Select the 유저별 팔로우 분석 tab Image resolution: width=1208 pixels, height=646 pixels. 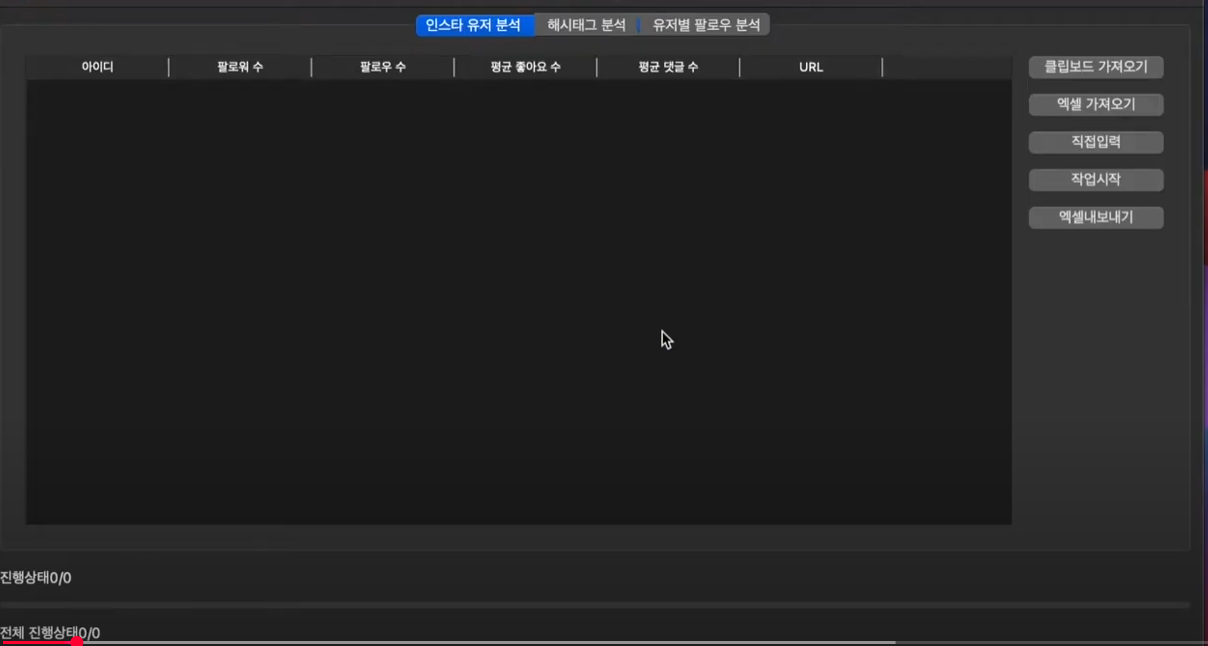pos(706,25)
